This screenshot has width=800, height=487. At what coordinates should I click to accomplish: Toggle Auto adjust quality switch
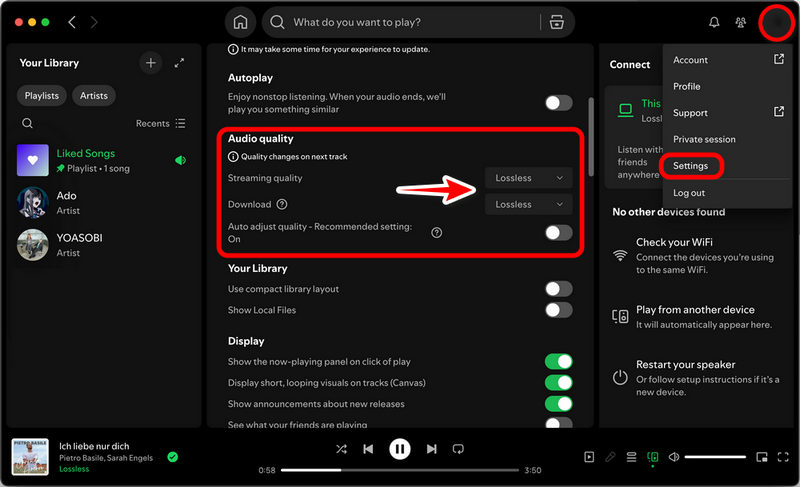pyautogui.click(x=559, y=233)
